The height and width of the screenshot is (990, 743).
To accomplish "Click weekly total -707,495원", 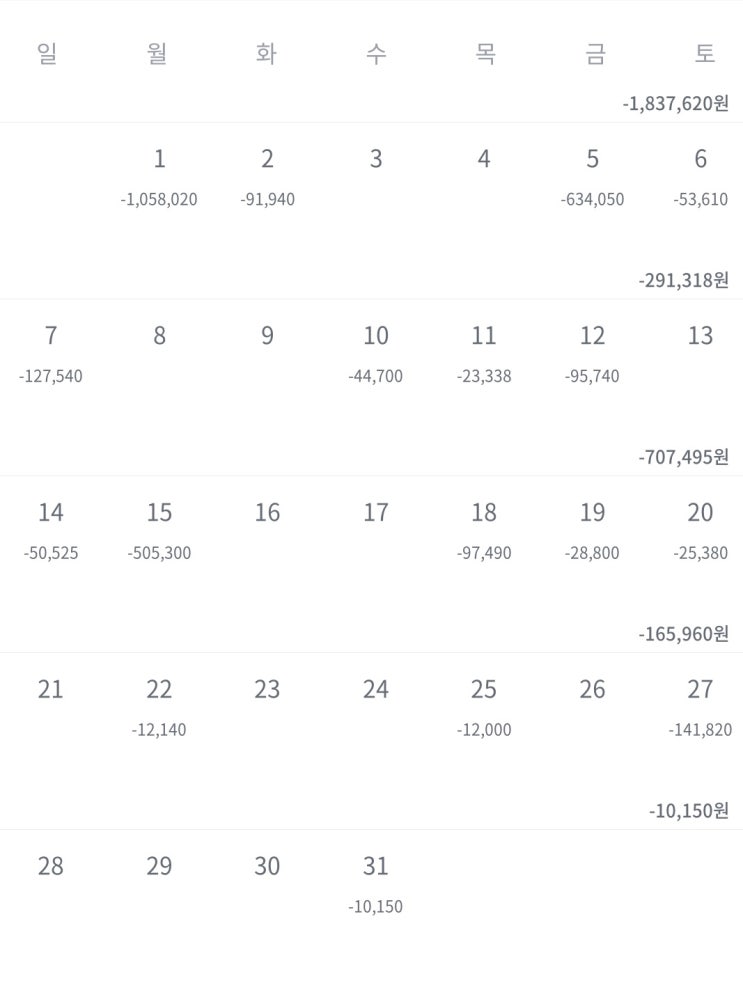I will 683,457.
